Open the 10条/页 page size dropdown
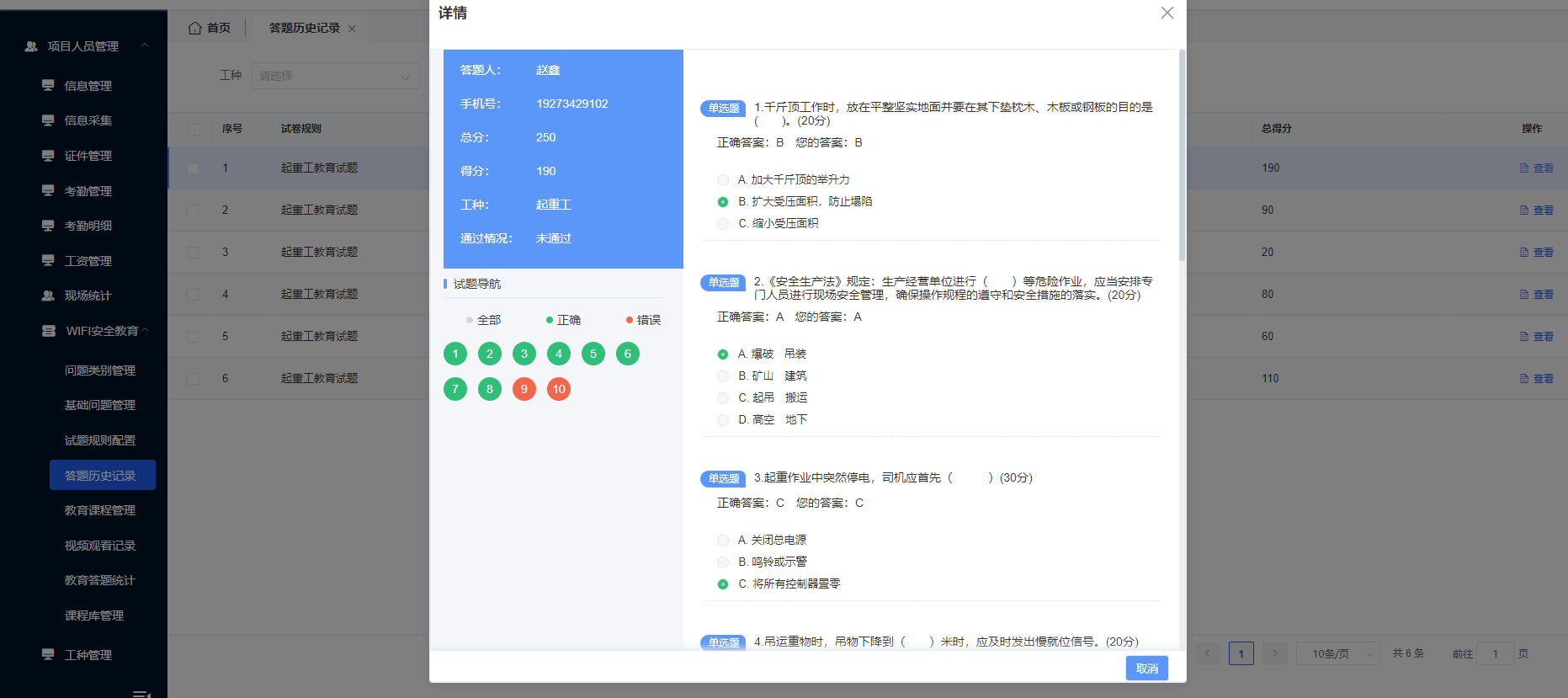 pyautogui.click(x=1338, y=653)
